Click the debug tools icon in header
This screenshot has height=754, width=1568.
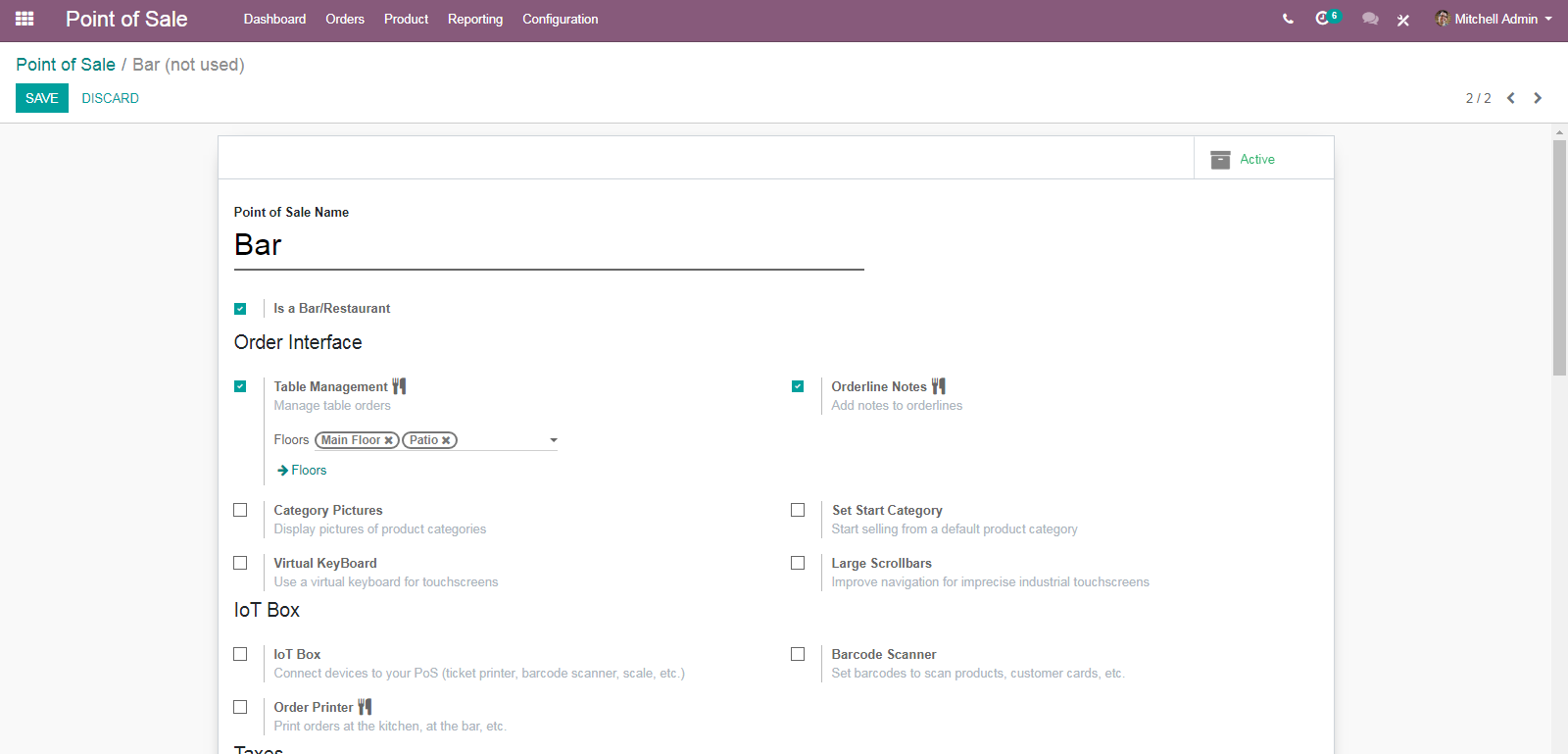click(x=1403, y=20)
